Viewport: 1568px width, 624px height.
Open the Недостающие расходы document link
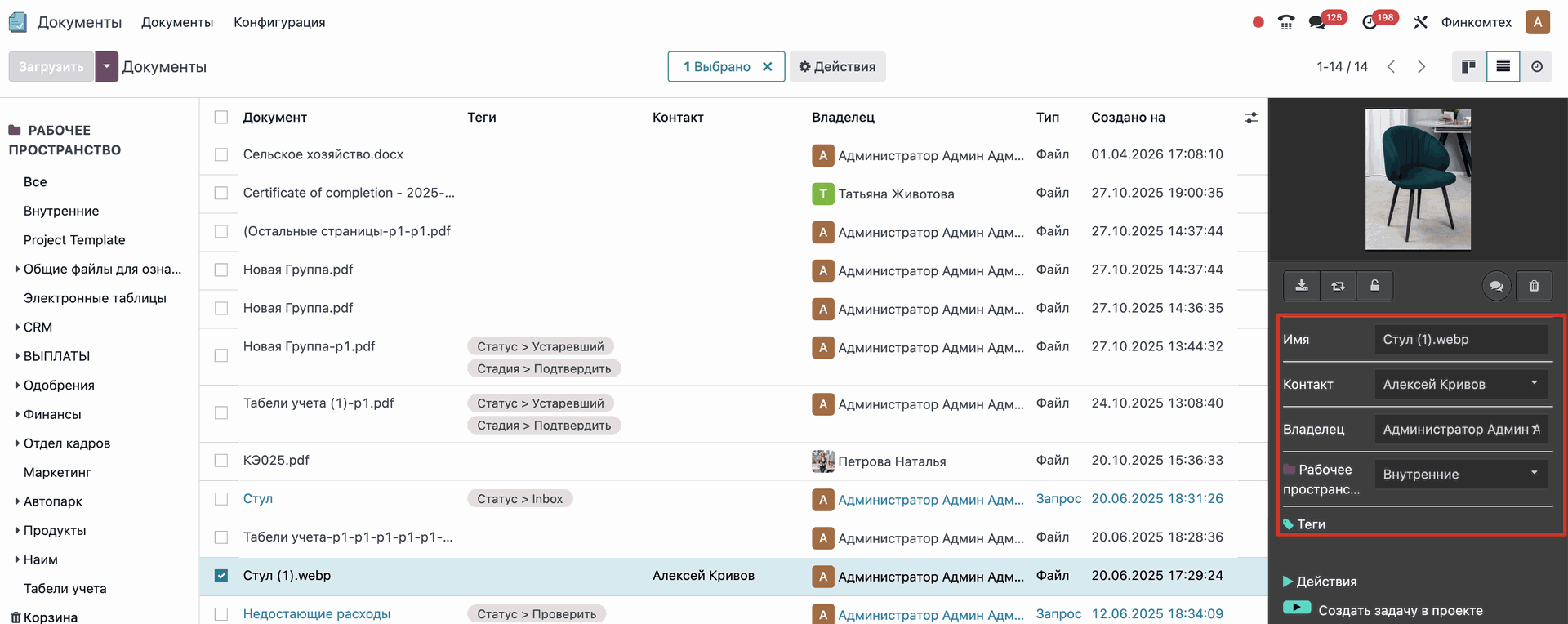coord(317,614)
